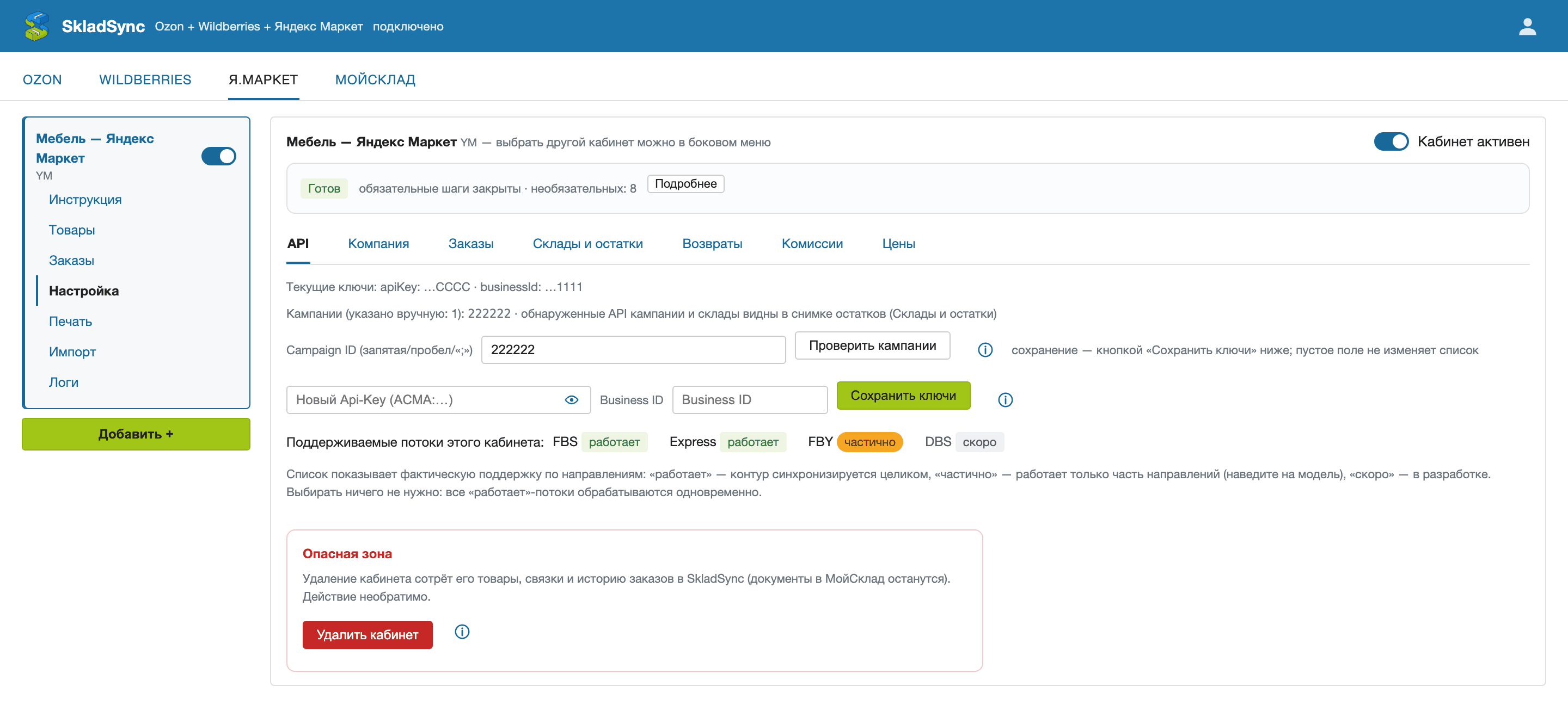The width and height of the screenshot is (1568, 716).
Task: Click the DBS скоро badge
Action: click(x=979, y=442)
